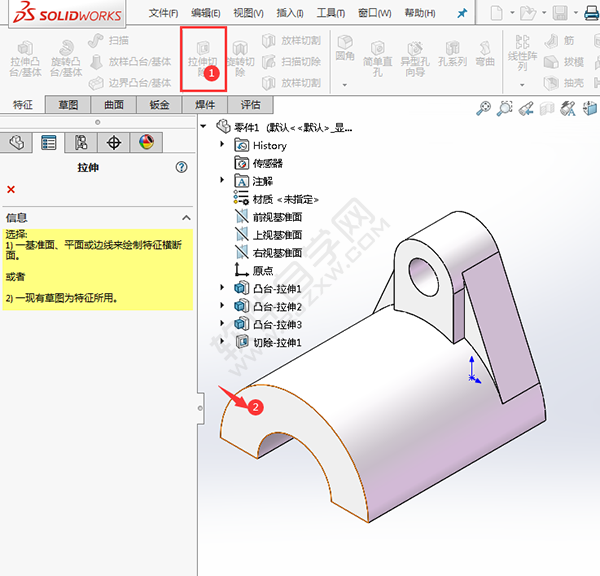Image resolution: width=600 pixels, height=576 pixels.
Task: Switch to the 曲面 tab
Action: click(114, 104)
